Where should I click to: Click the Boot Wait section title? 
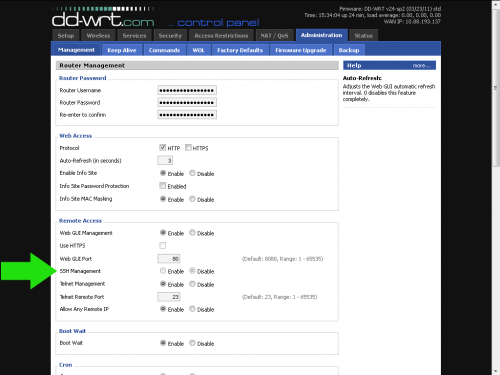(72, 331)
